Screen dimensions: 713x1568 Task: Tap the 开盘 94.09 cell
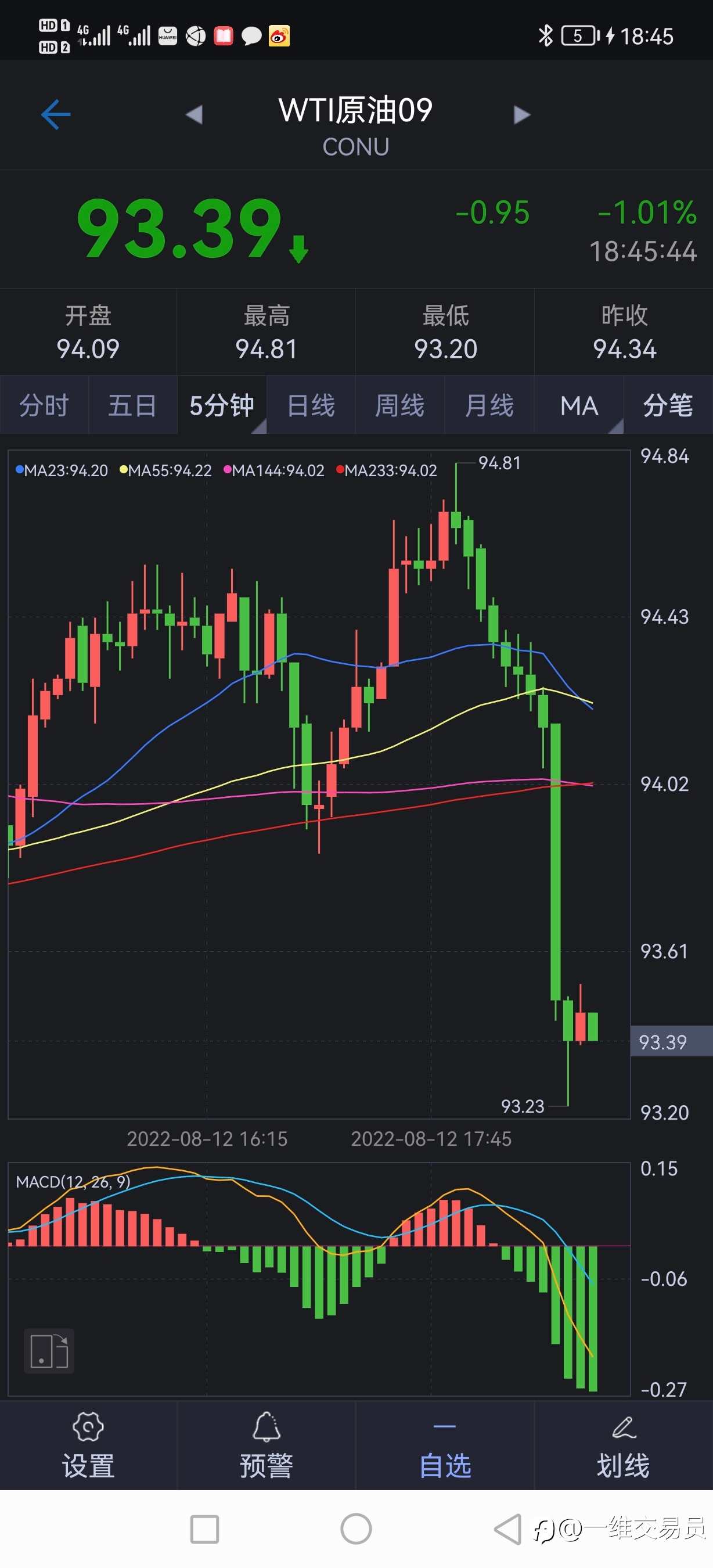point(88,332)
